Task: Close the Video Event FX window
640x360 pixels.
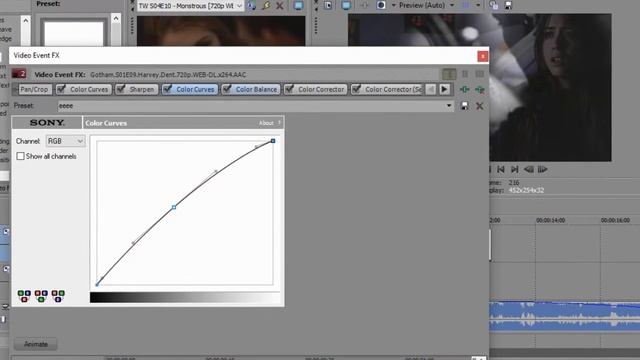Action: click(x=482, y=56)
